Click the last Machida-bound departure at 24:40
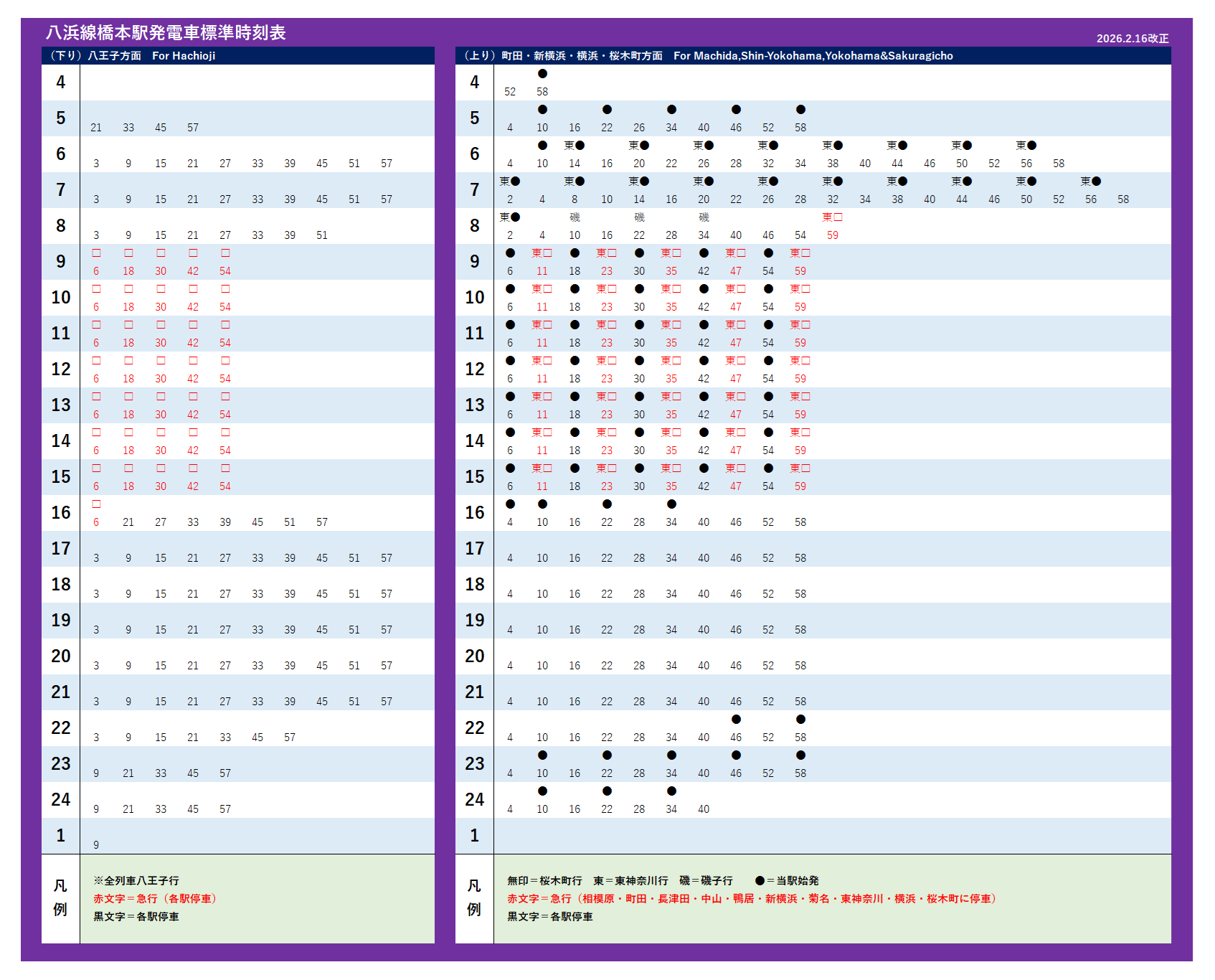This screenshot has height=980, width=1215. 704,809
